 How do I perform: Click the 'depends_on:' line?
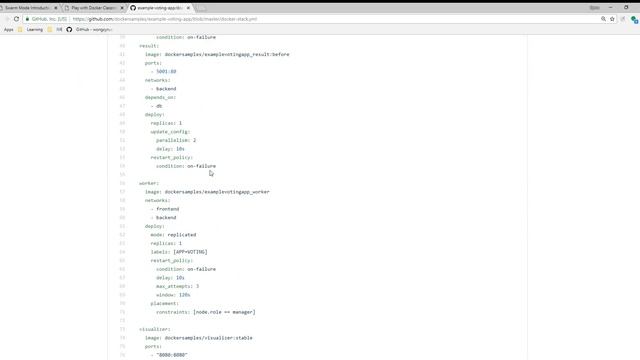click(x=160, y=97)
